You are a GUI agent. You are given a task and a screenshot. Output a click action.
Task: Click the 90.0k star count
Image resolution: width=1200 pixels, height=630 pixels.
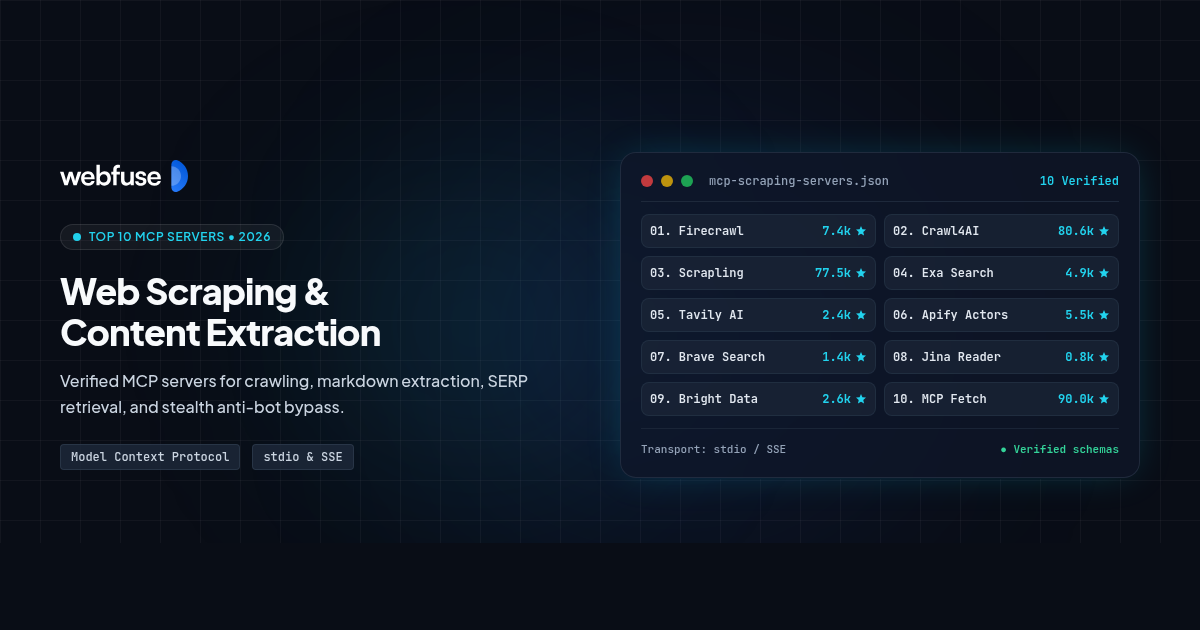tap(1076, 399)
